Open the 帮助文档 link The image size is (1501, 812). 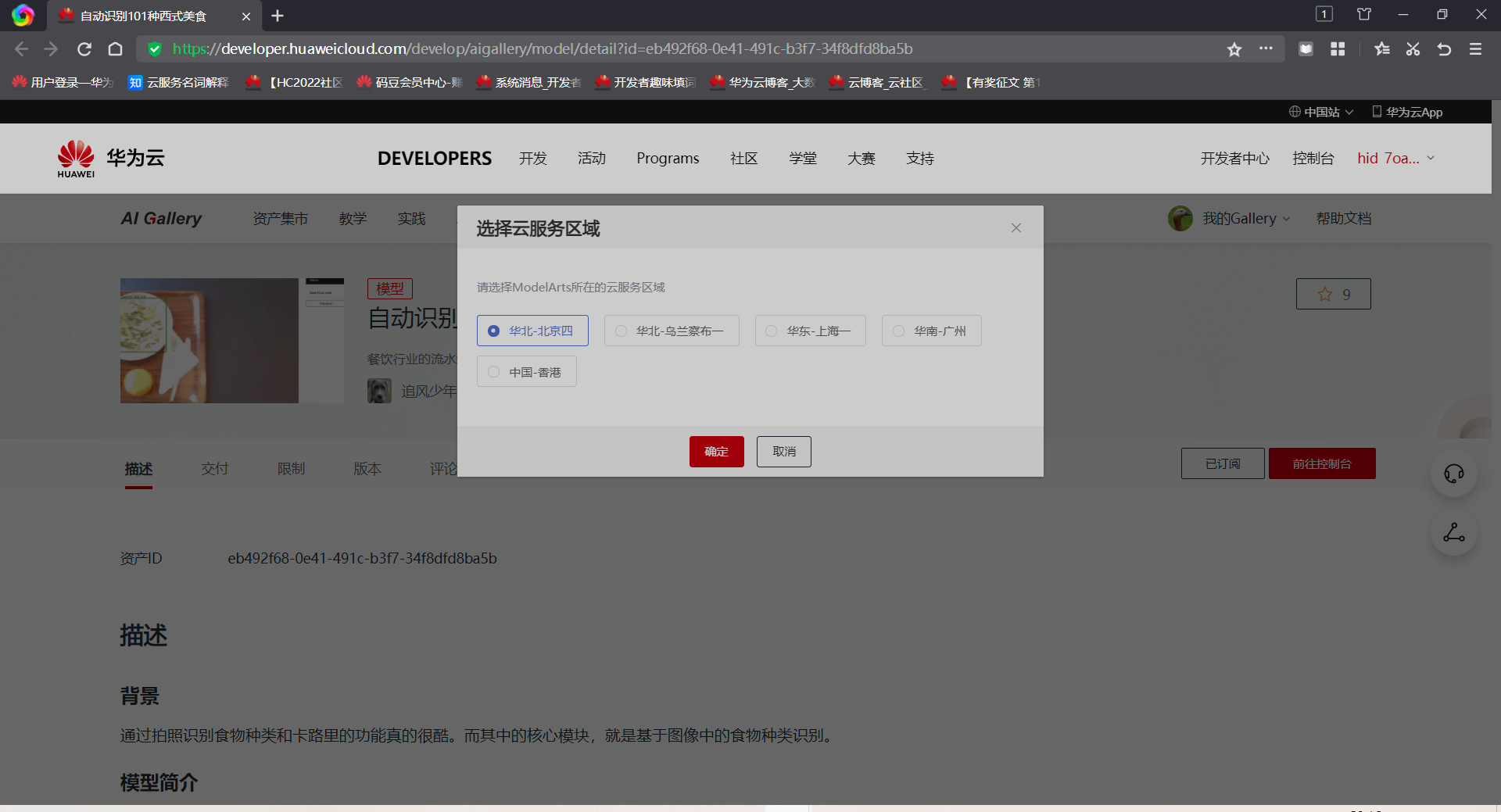(x=1344, y=219)
